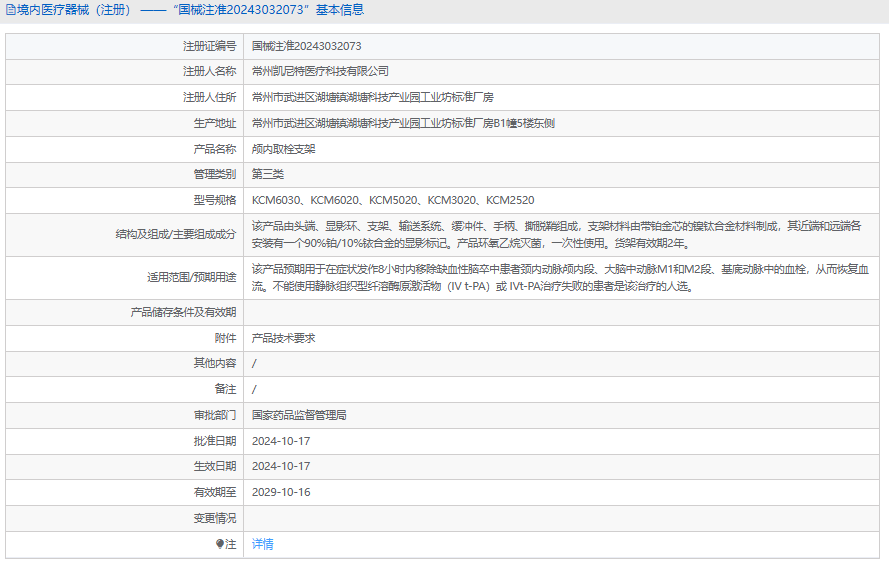The height and width of the screenshot is (564, 889).
Task: Click the 注册证编号 label cell
Action: [125, 46]
